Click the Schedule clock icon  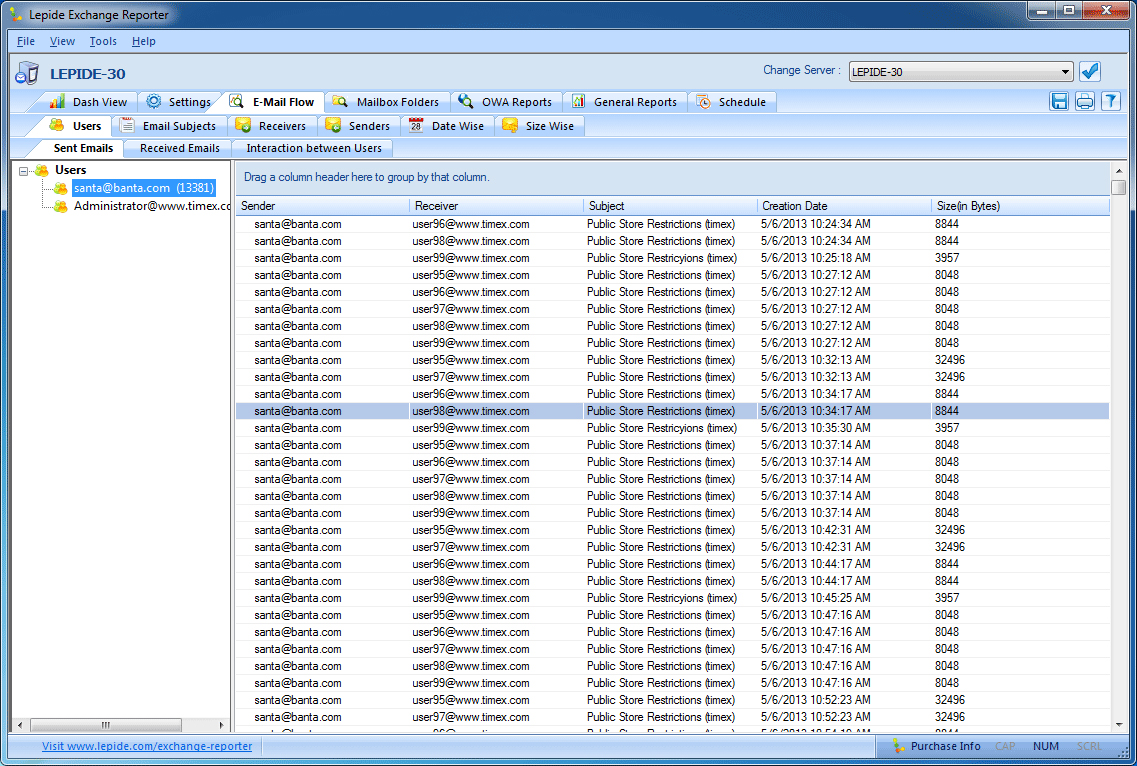pos(703,102)
